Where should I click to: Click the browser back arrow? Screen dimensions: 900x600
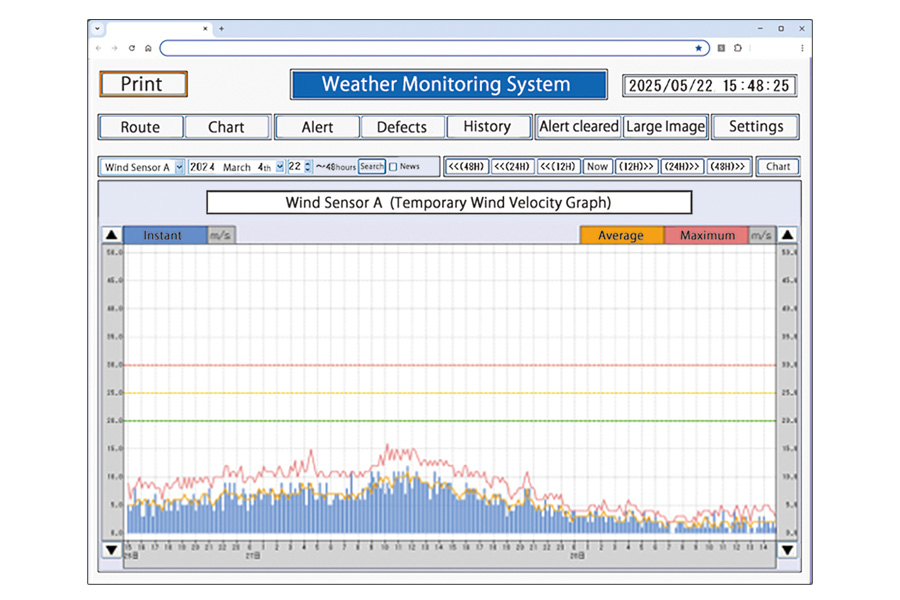(x=99, y=48)
